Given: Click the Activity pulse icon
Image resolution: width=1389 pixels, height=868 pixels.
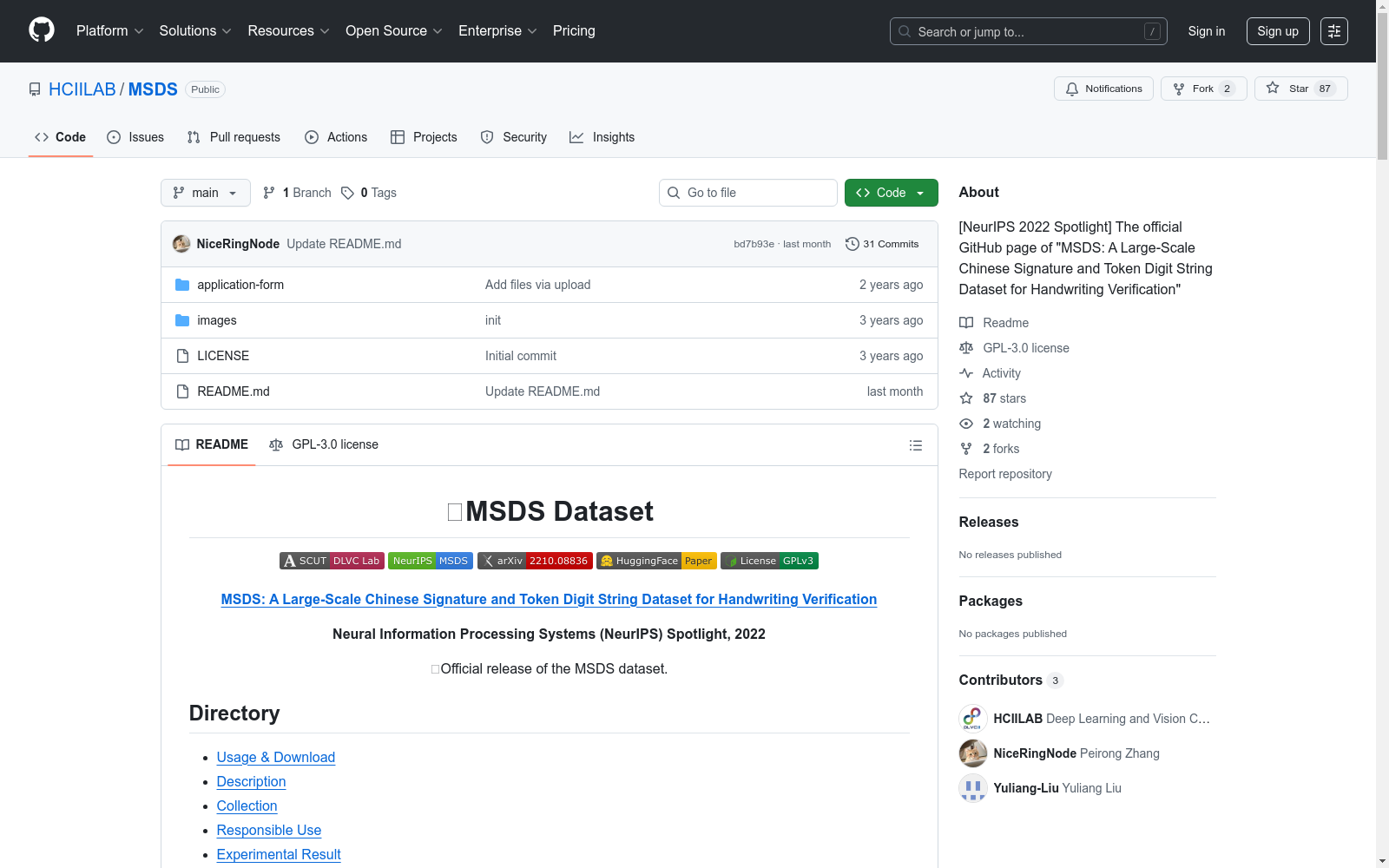Looking at the screenshot, I should tap(966, 373).
